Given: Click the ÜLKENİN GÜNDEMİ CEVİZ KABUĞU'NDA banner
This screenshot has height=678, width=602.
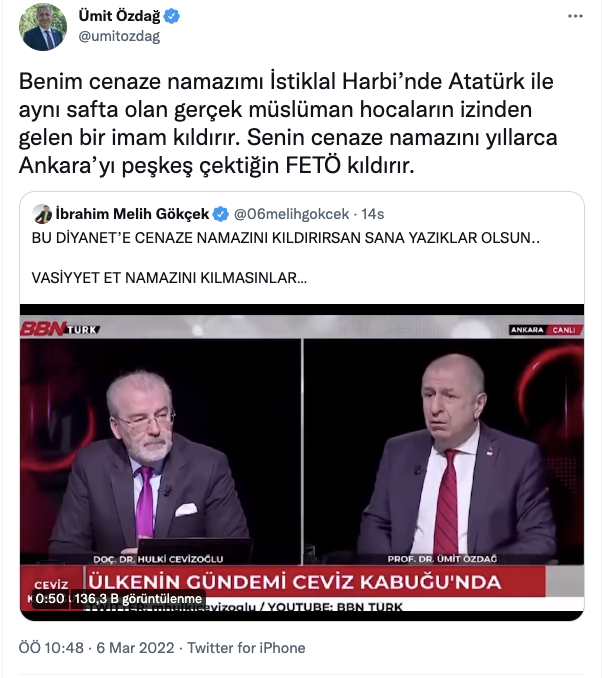Looking at the screenshot, I should 295,582.
